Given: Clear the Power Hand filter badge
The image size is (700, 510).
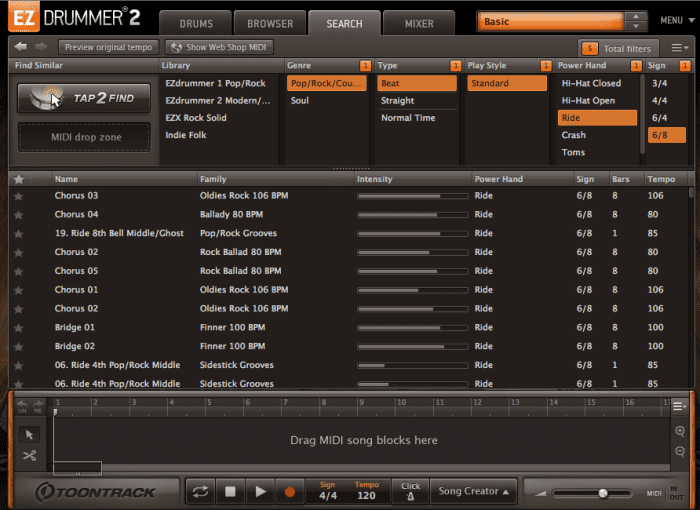Looking at the screenshot, I should [636, 66].
